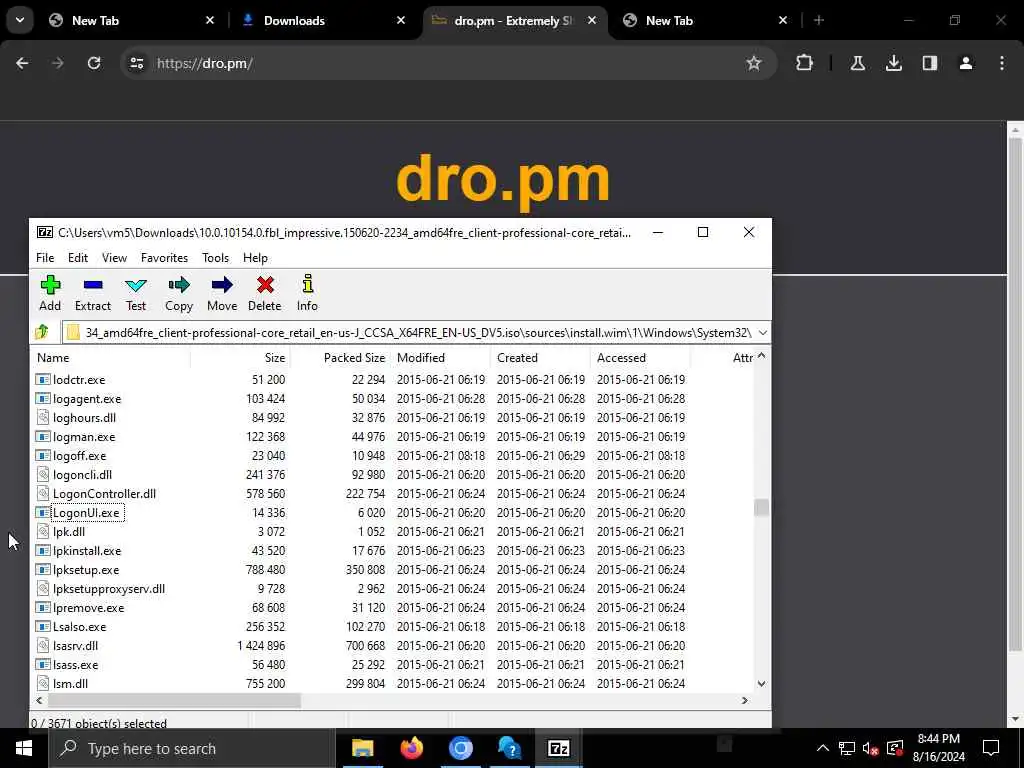Image resolution: width=1024 pixels, height=768 pixels.
Task: Show hidden system tray icons
Action: click(x=823, y=748)
